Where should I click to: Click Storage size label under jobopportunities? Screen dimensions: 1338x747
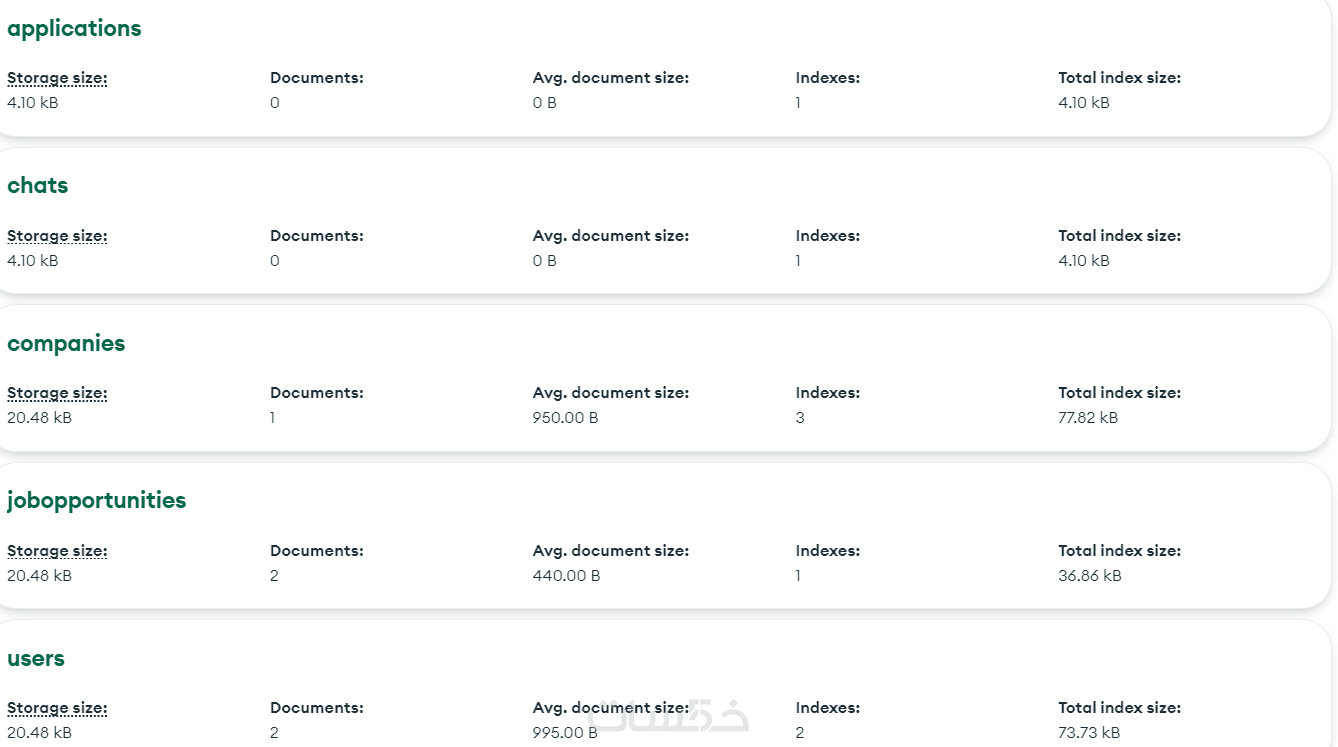pyautogui.click(x=57, y=551)
